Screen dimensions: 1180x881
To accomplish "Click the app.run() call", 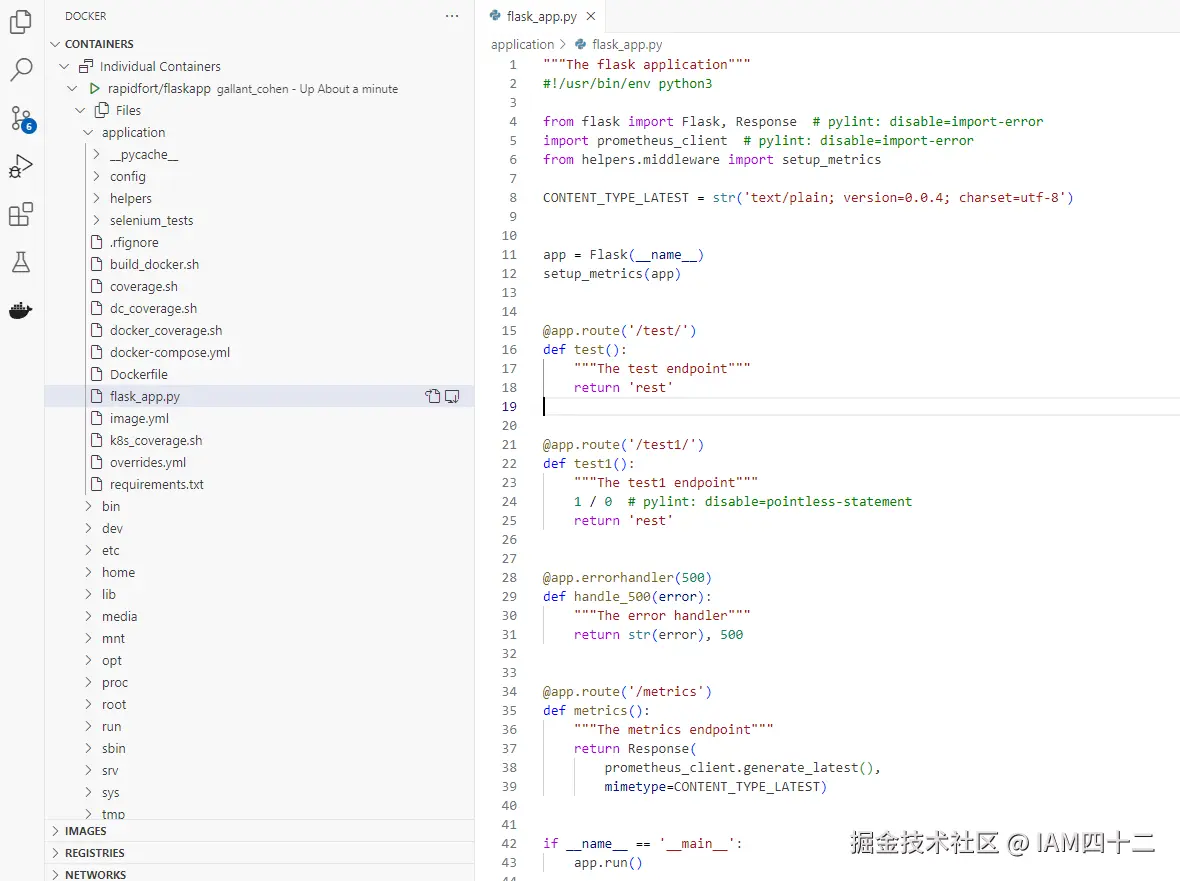I will point(608,863).
